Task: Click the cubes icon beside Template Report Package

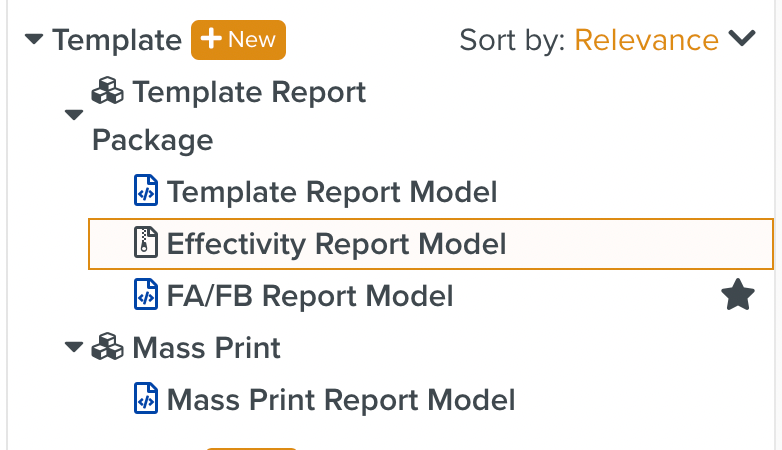Action: 108,93
